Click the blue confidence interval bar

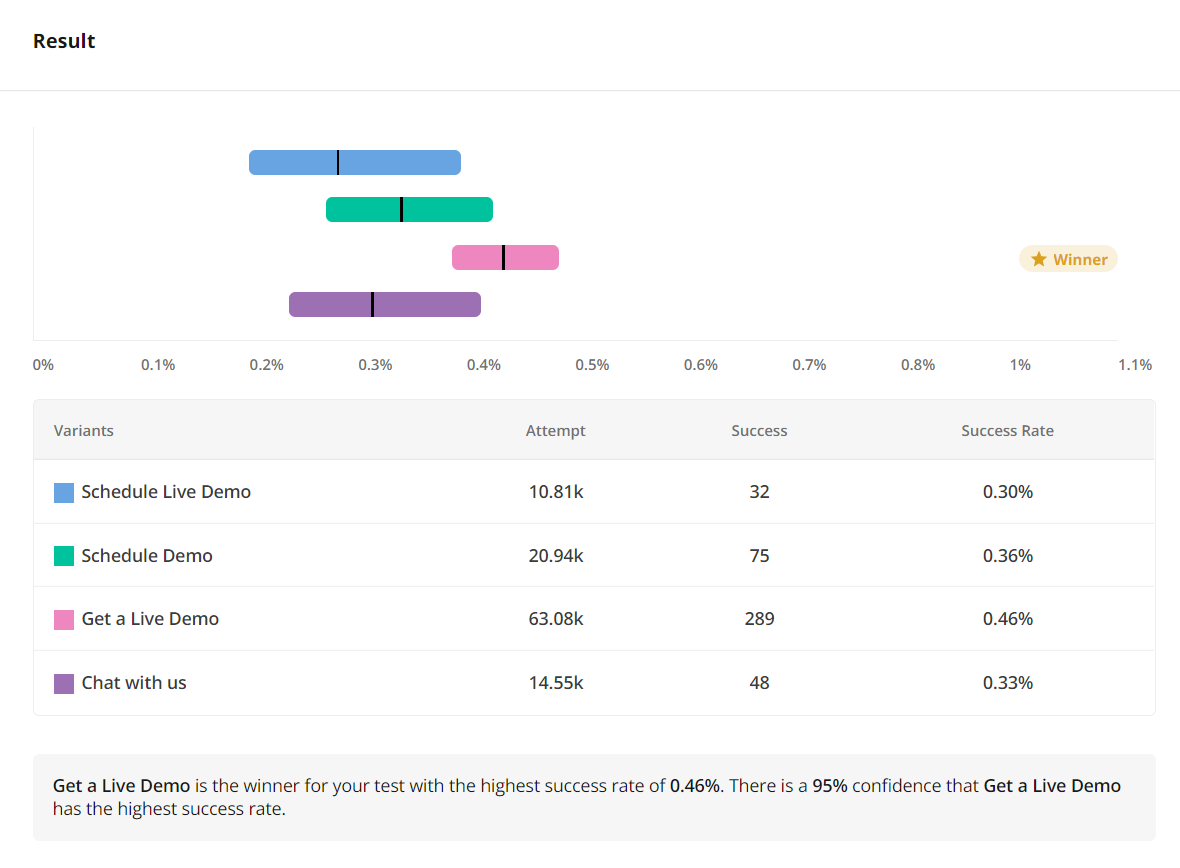click(x=355, y=161)
